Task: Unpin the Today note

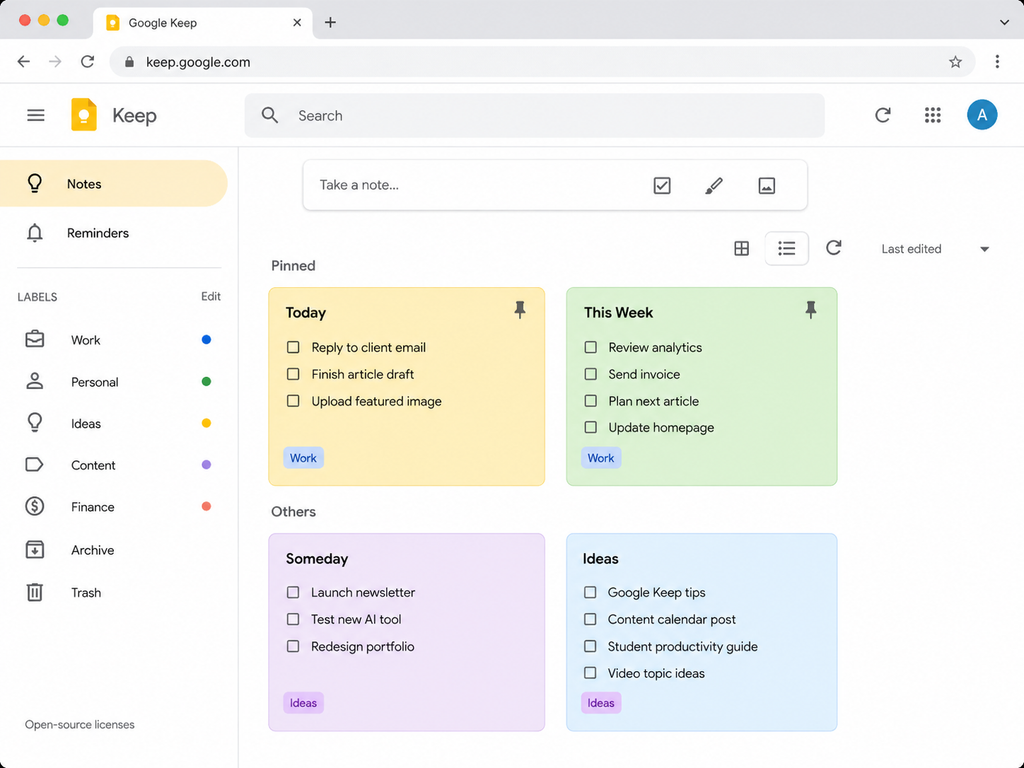Action: click(520, 310)
